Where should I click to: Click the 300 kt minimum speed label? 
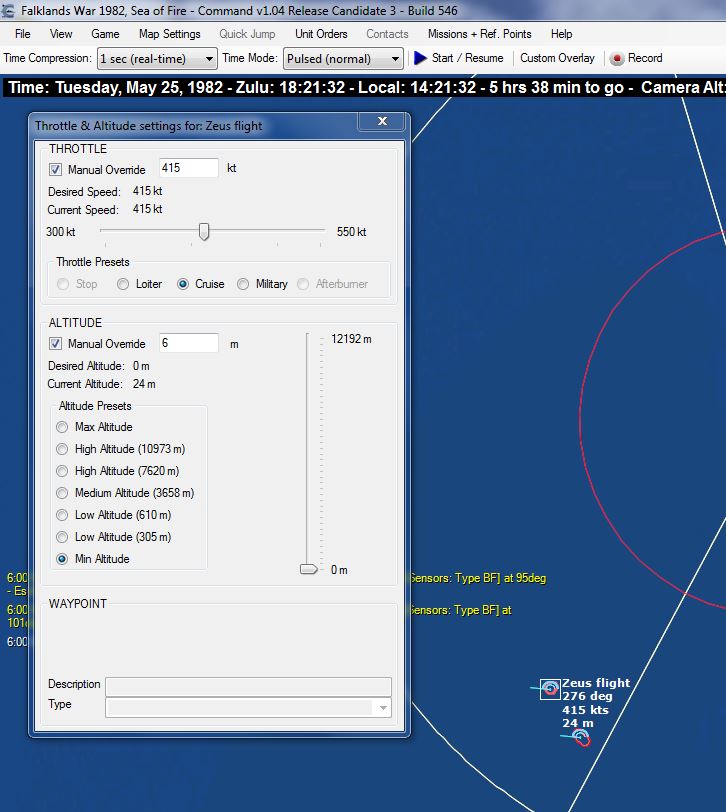pos(61,232)
